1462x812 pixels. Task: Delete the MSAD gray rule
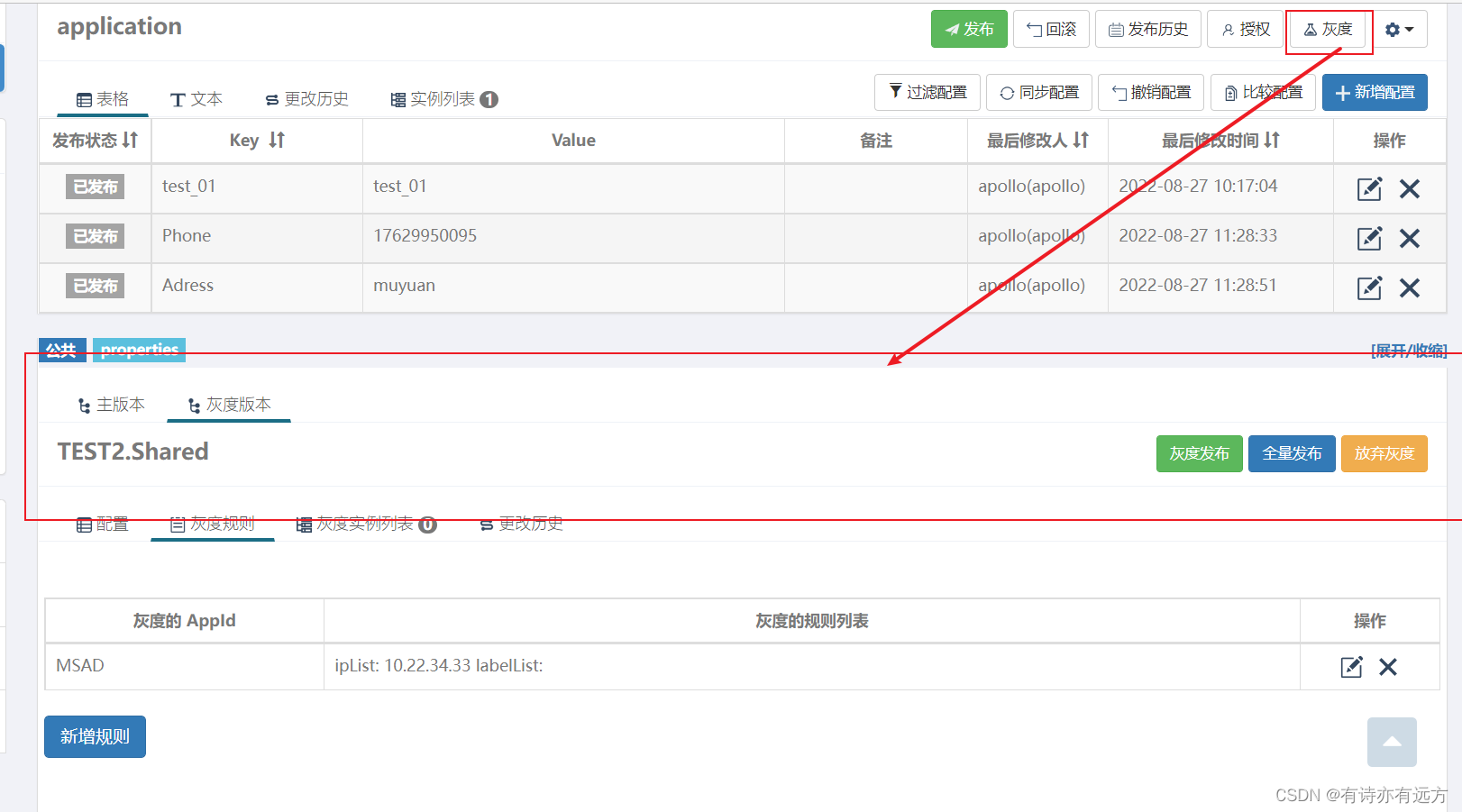1388,667
